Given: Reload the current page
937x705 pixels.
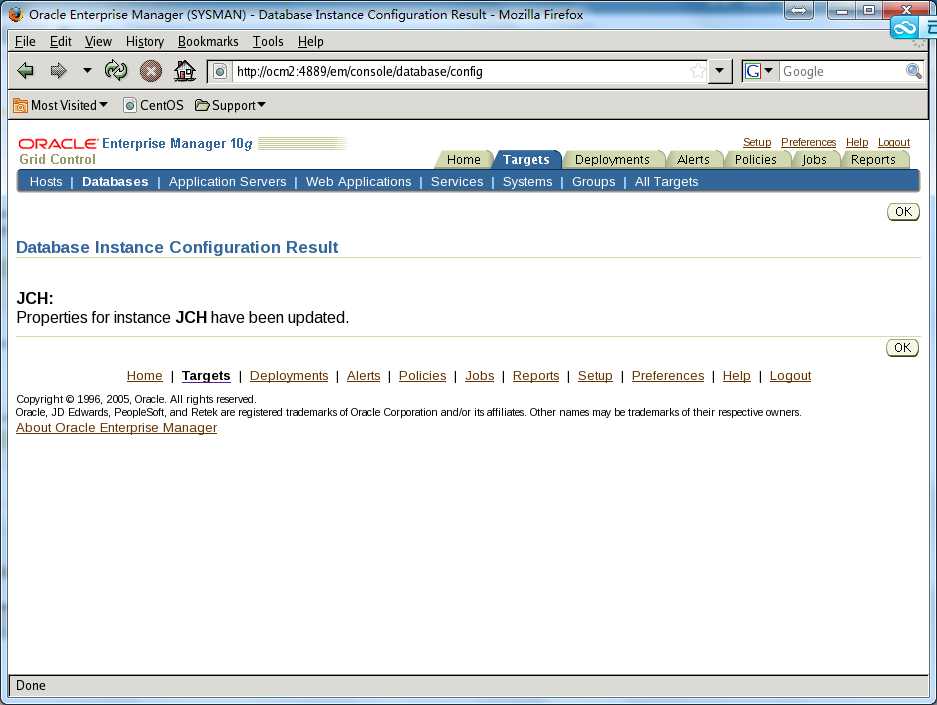Looking at the screenshot, I should click(115, 71).
